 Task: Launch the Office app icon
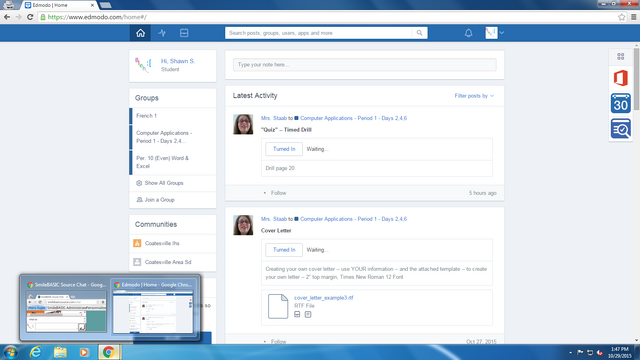[620, 78]
